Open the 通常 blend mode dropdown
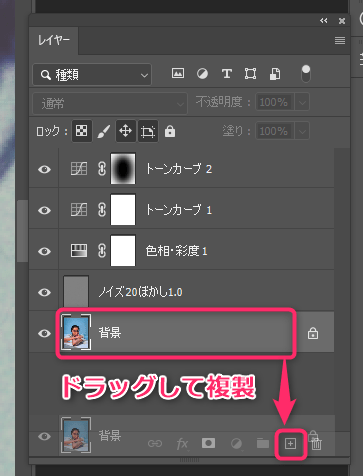Screen dimensions: 363x476 pos(110,104)
